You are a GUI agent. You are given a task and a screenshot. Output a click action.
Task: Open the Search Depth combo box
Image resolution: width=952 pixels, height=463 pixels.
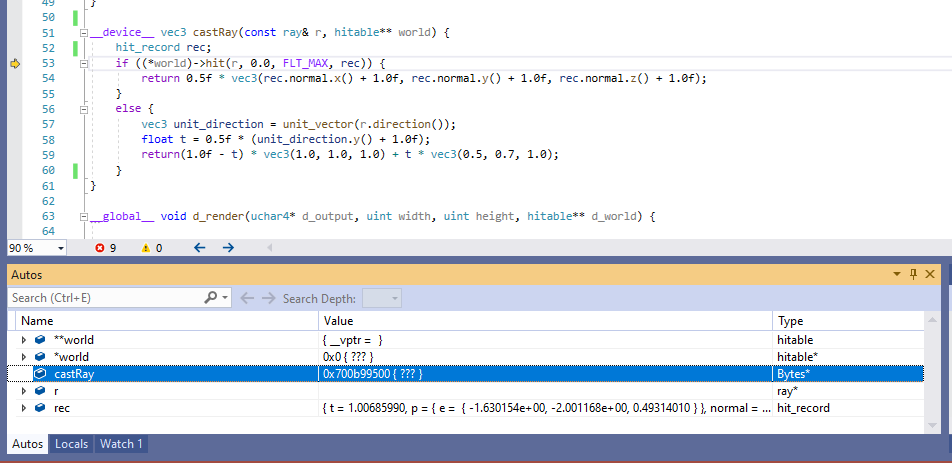382,298
